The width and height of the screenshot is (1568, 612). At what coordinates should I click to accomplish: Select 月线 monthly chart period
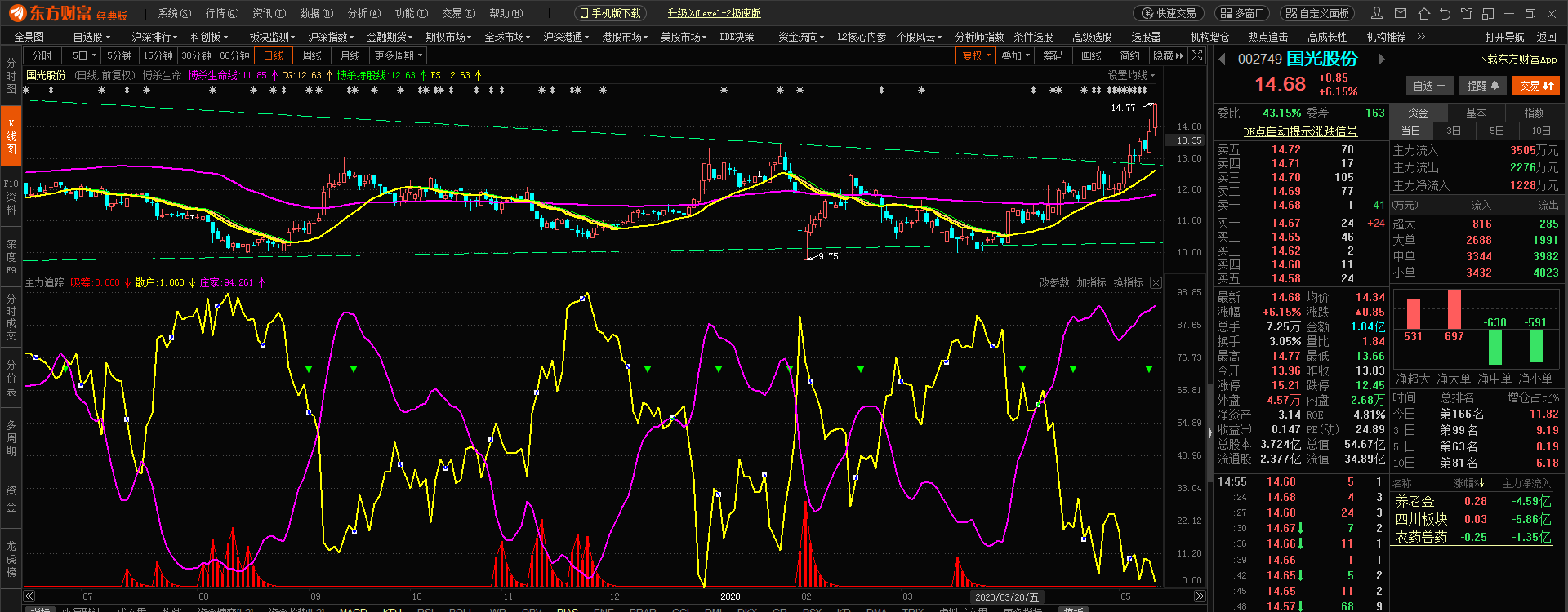point(350,55)
